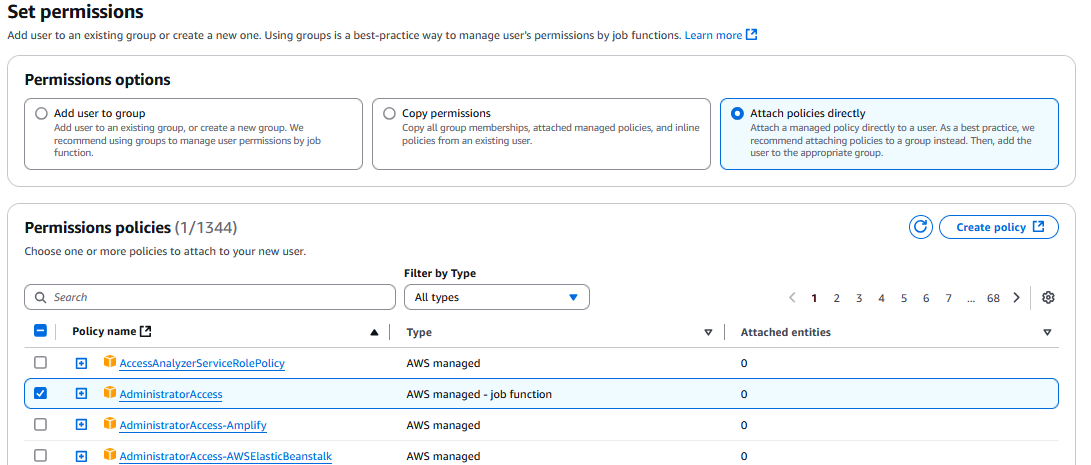
Task: Go to next page using right chevron
Action: (x=1016, y=298)
